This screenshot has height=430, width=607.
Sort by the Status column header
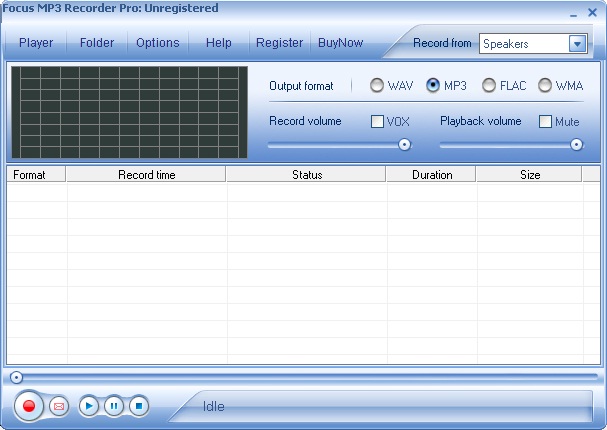pos(306,175)
